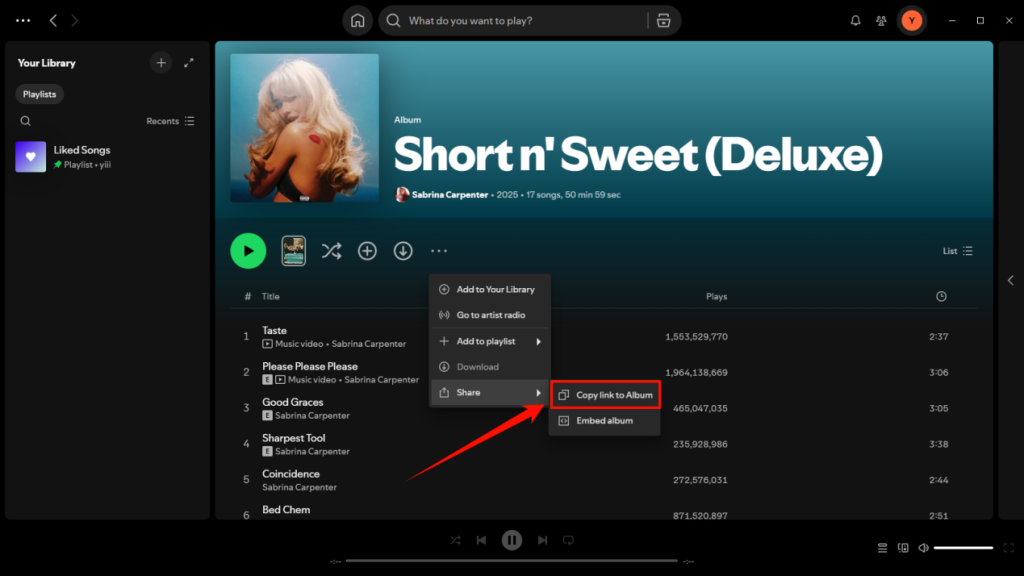Click the Music video icon under Taste

click(x=267, y=344)
